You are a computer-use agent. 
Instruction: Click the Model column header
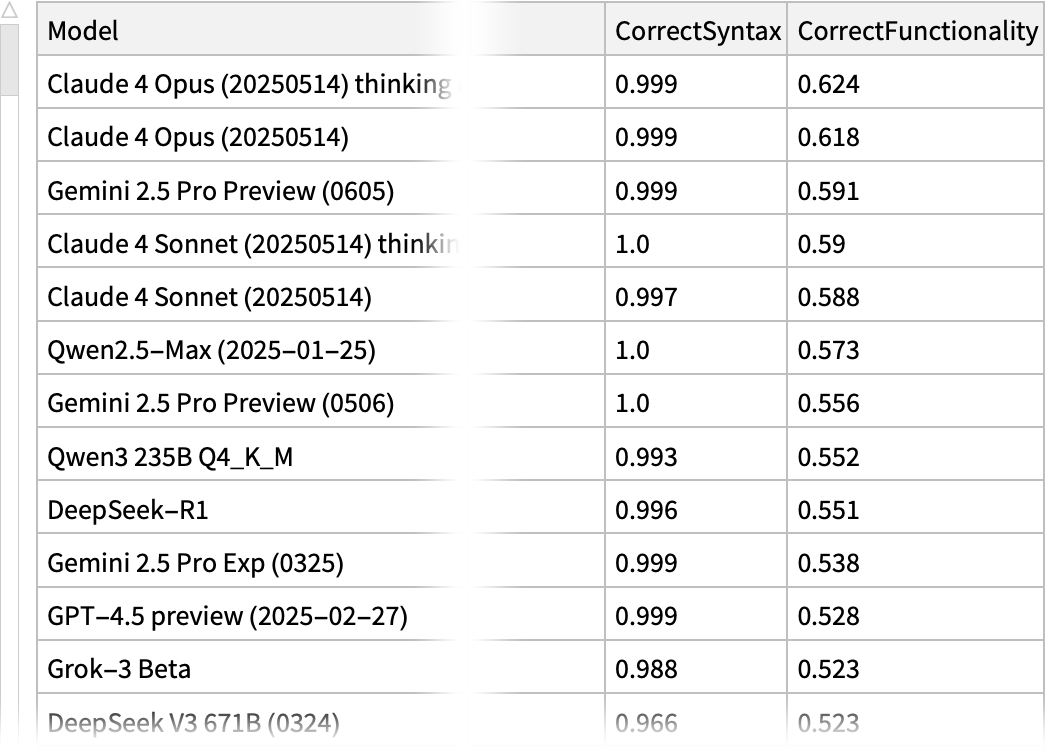(84, 31)
